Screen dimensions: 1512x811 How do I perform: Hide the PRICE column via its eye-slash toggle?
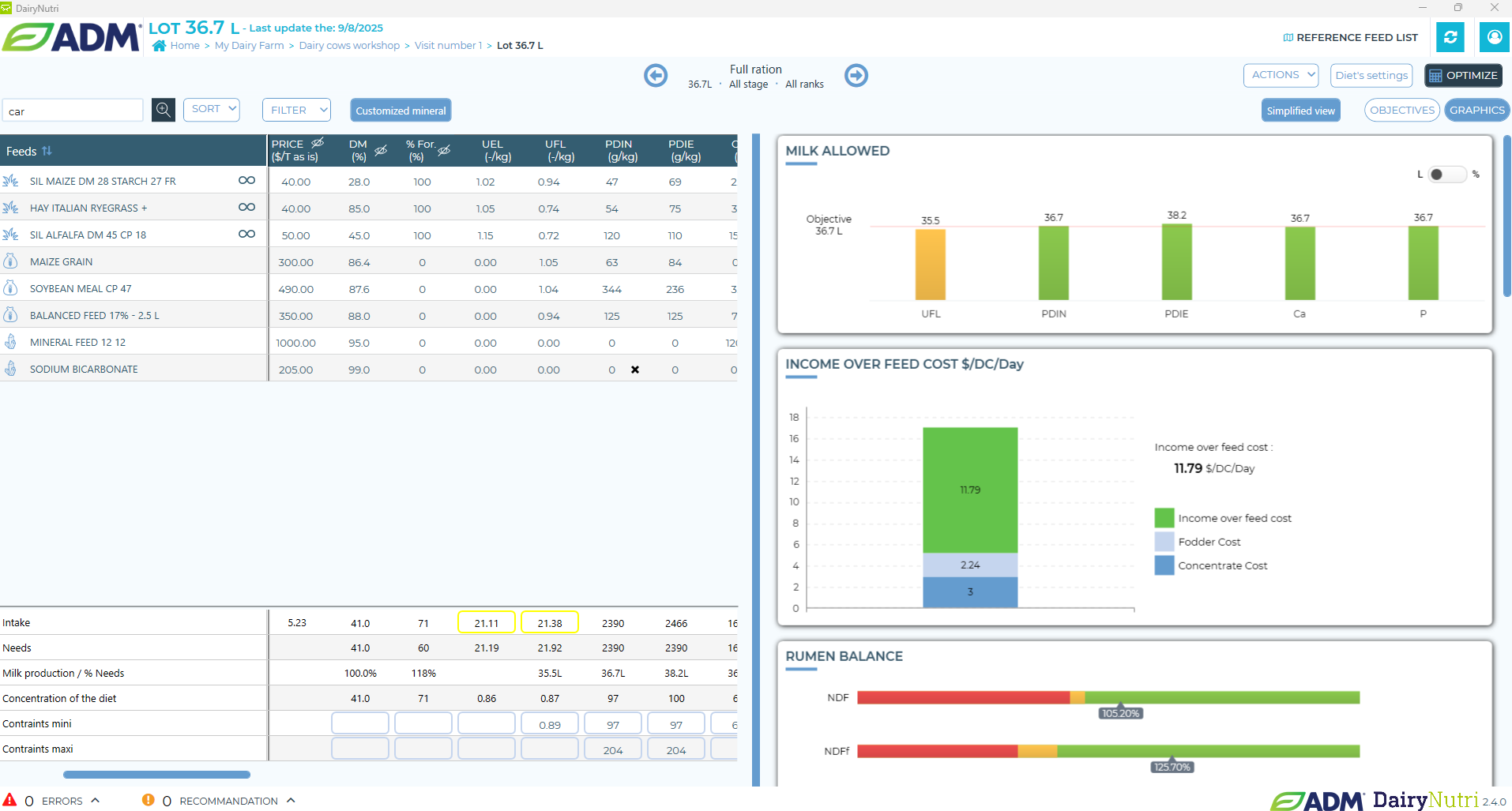coord(317,143)
